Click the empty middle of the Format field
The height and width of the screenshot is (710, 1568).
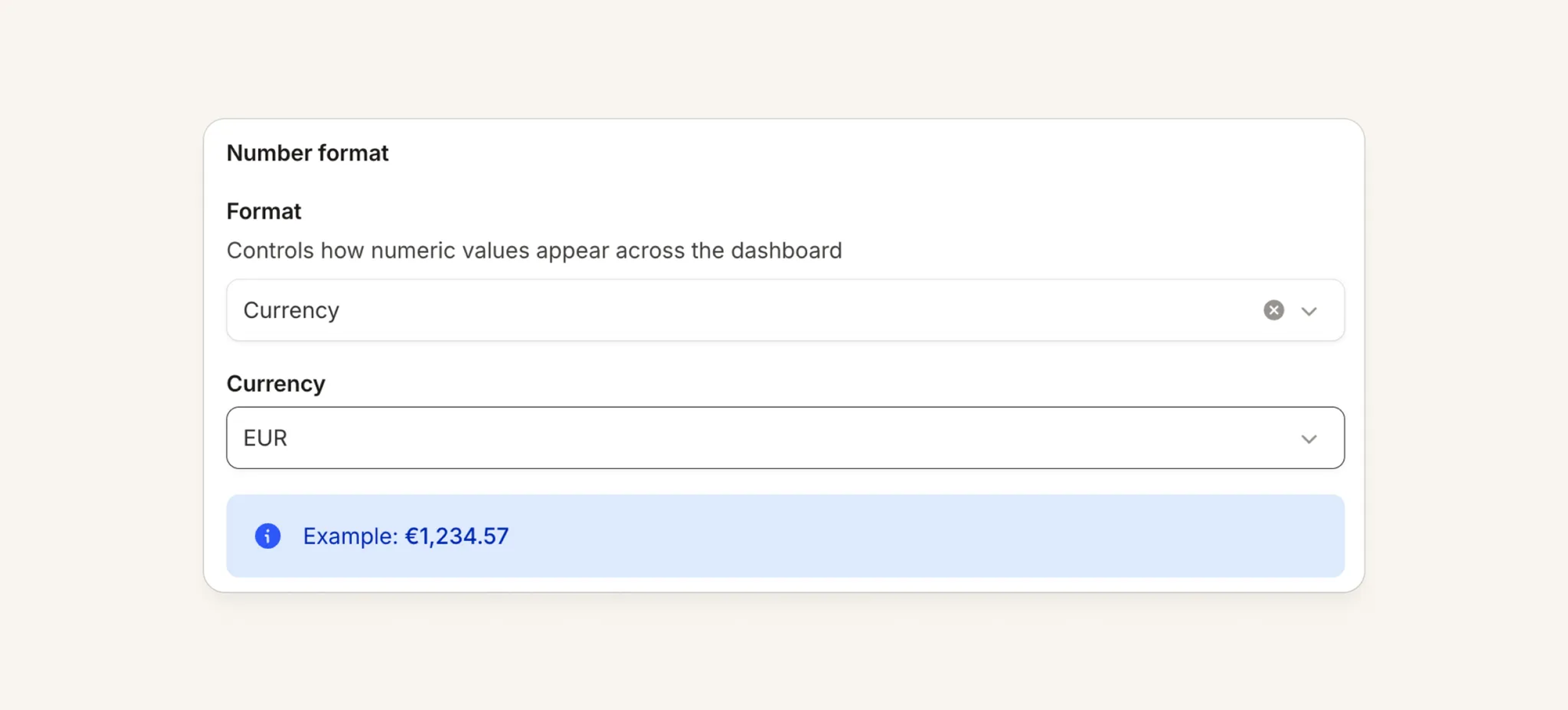[791, 310]
